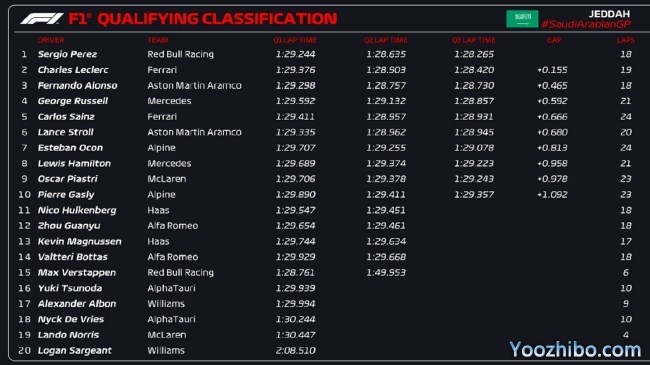Select Aston Martin Aramco for Lance Stroll
This screenshot has height=365, width=650.
point(194,132)
